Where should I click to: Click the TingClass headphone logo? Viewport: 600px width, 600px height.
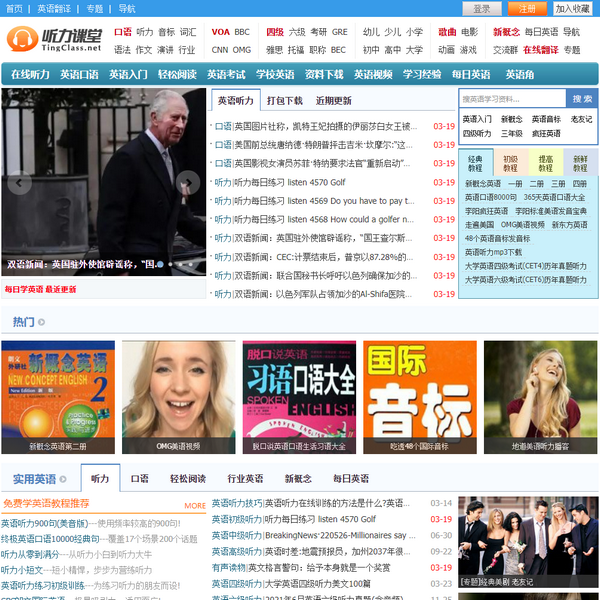coord(54,40)
